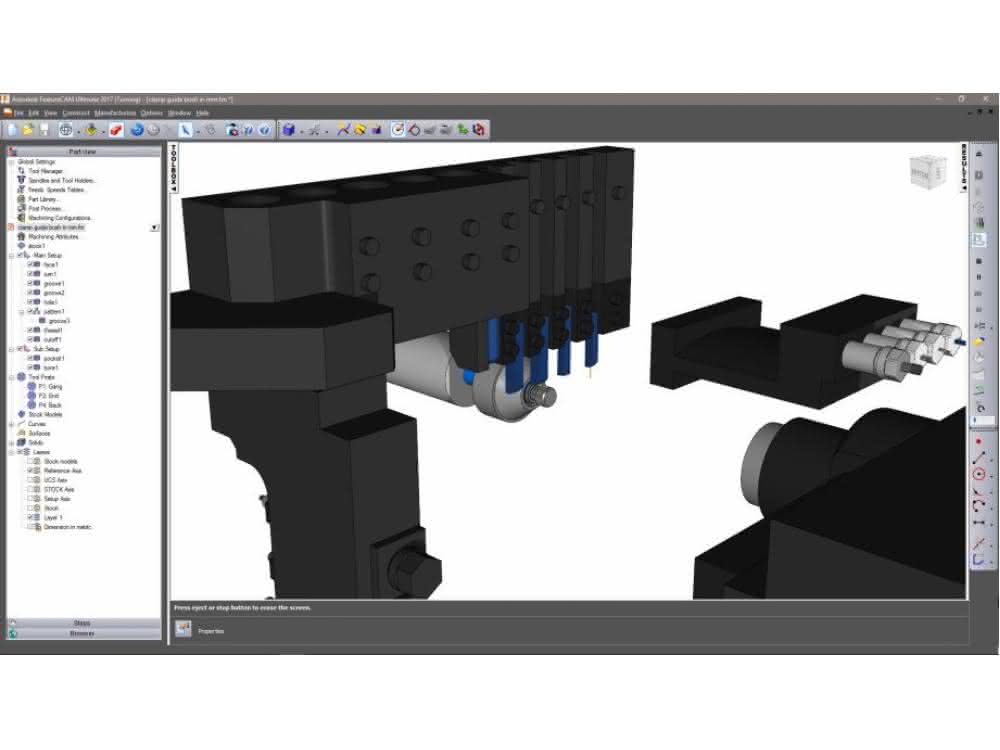1000x750 pixels.
Task: Click the blue solid cube icon
Action: point(288,130)
